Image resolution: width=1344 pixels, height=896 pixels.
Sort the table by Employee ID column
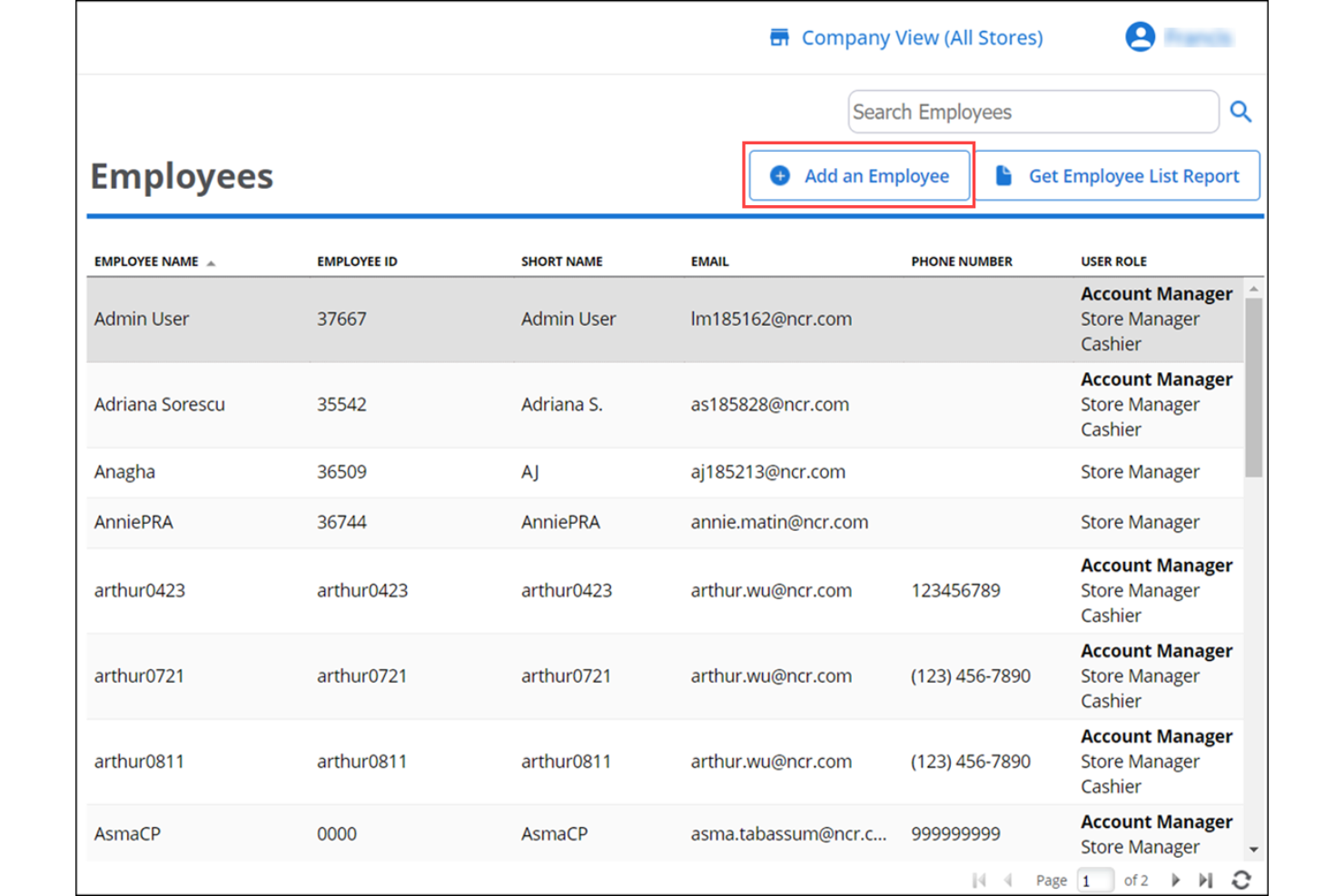(357, 261)
